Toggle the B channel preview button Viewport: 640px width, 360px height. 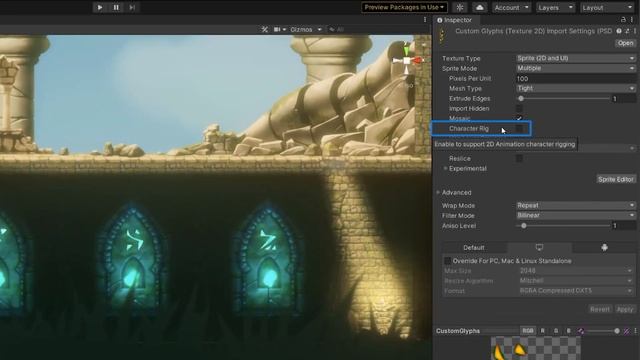tap(569, 331)
